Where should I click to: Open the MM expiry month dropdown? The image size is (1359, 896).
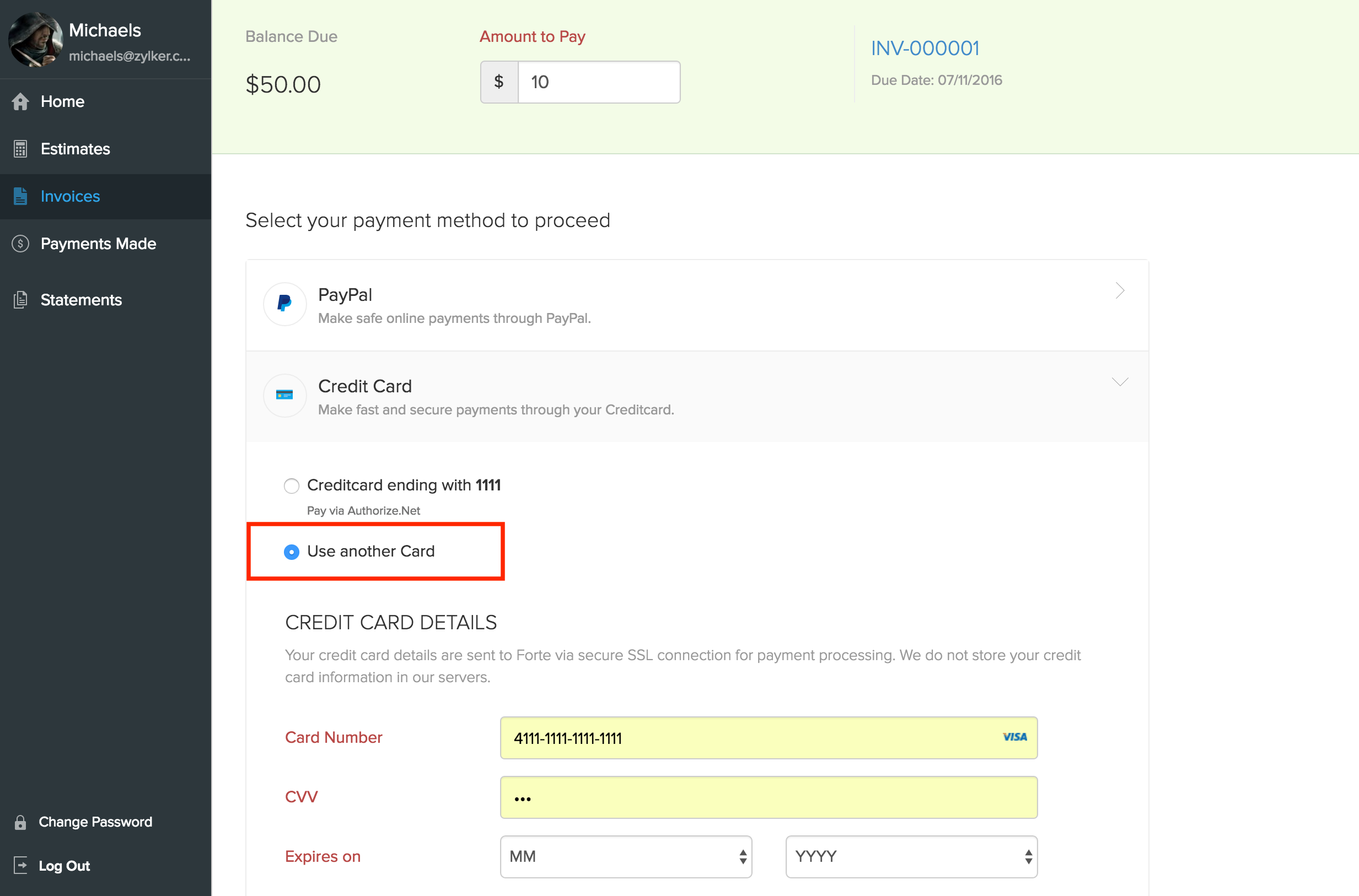626,856
